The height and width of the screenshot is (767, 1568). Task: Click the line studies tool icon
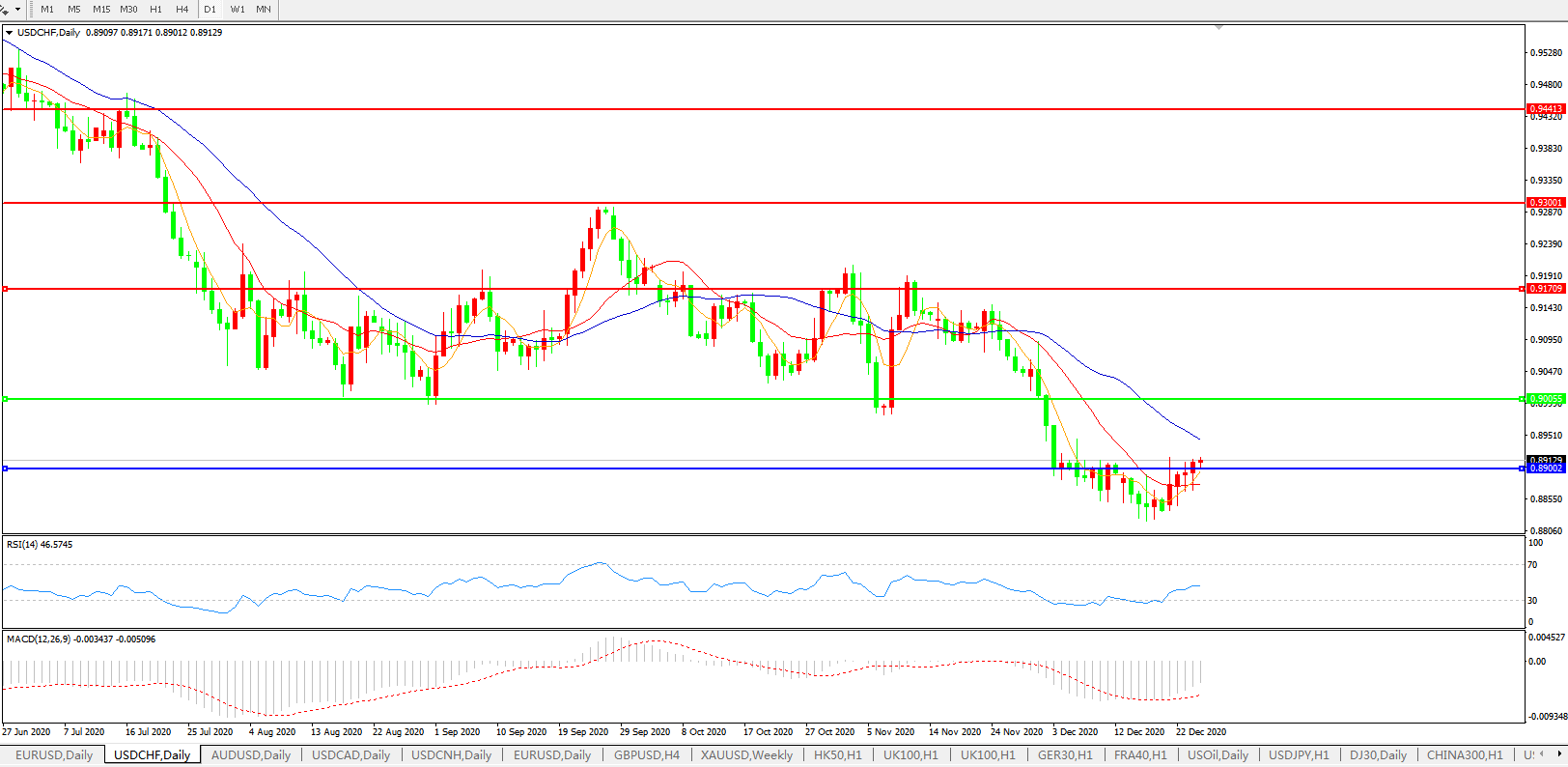5,9
